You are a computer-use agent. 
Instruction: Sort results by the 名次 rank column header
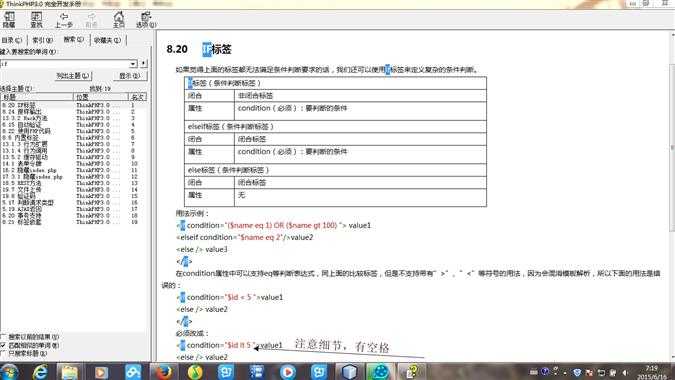click(138, 97)
